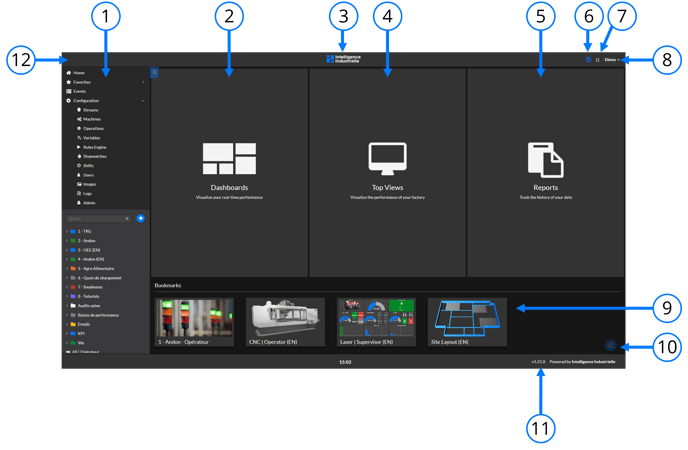
Task: Click the Intelligence Industrielle logo
Action: [x=343, y=60]
